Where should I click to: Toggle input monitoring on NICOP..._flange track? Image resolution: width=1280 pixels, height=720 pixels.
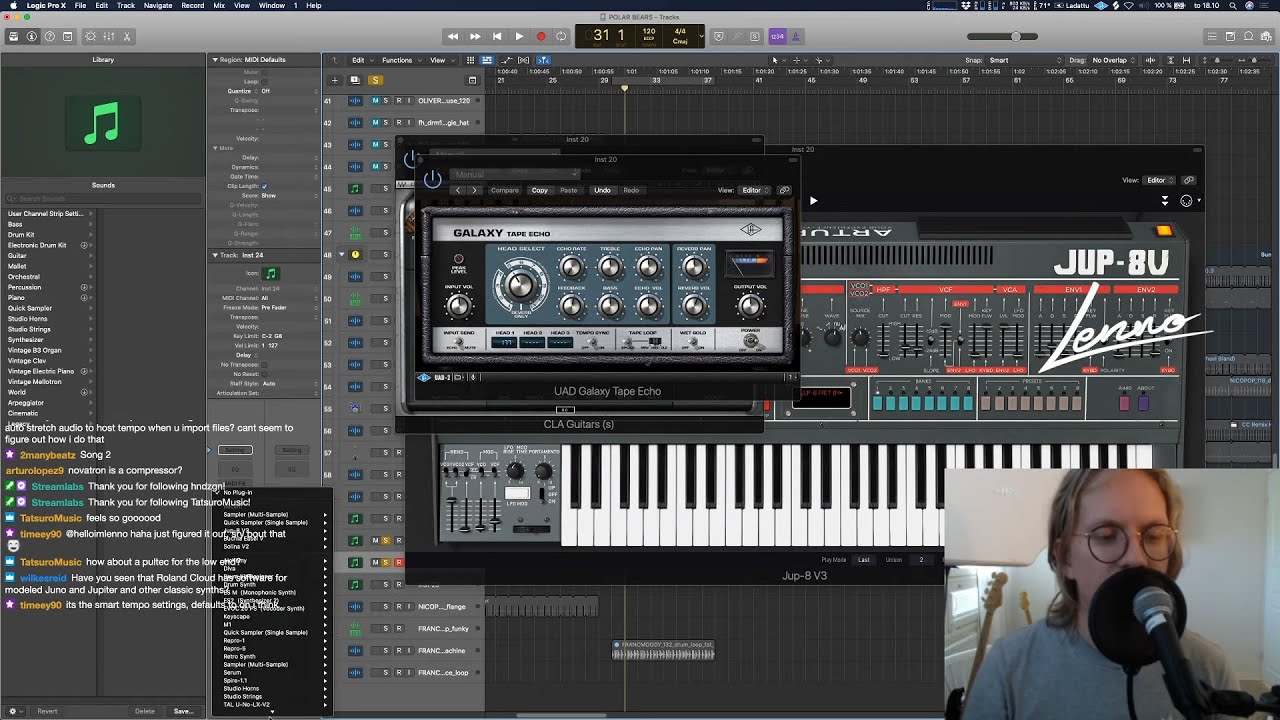[409, 607]
